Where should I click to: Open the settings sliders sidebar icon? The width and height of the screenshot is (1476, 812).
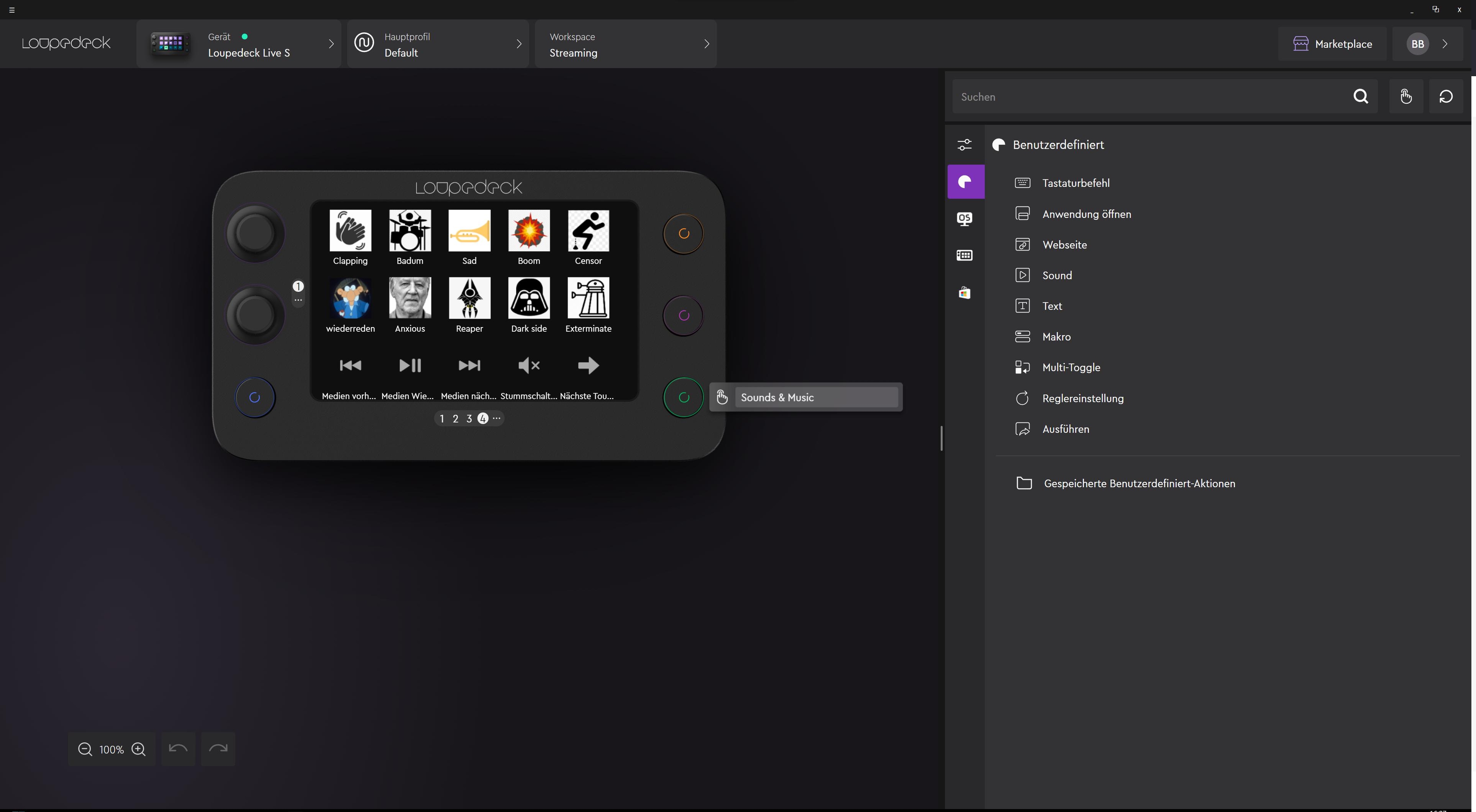(x=965, y=144)
